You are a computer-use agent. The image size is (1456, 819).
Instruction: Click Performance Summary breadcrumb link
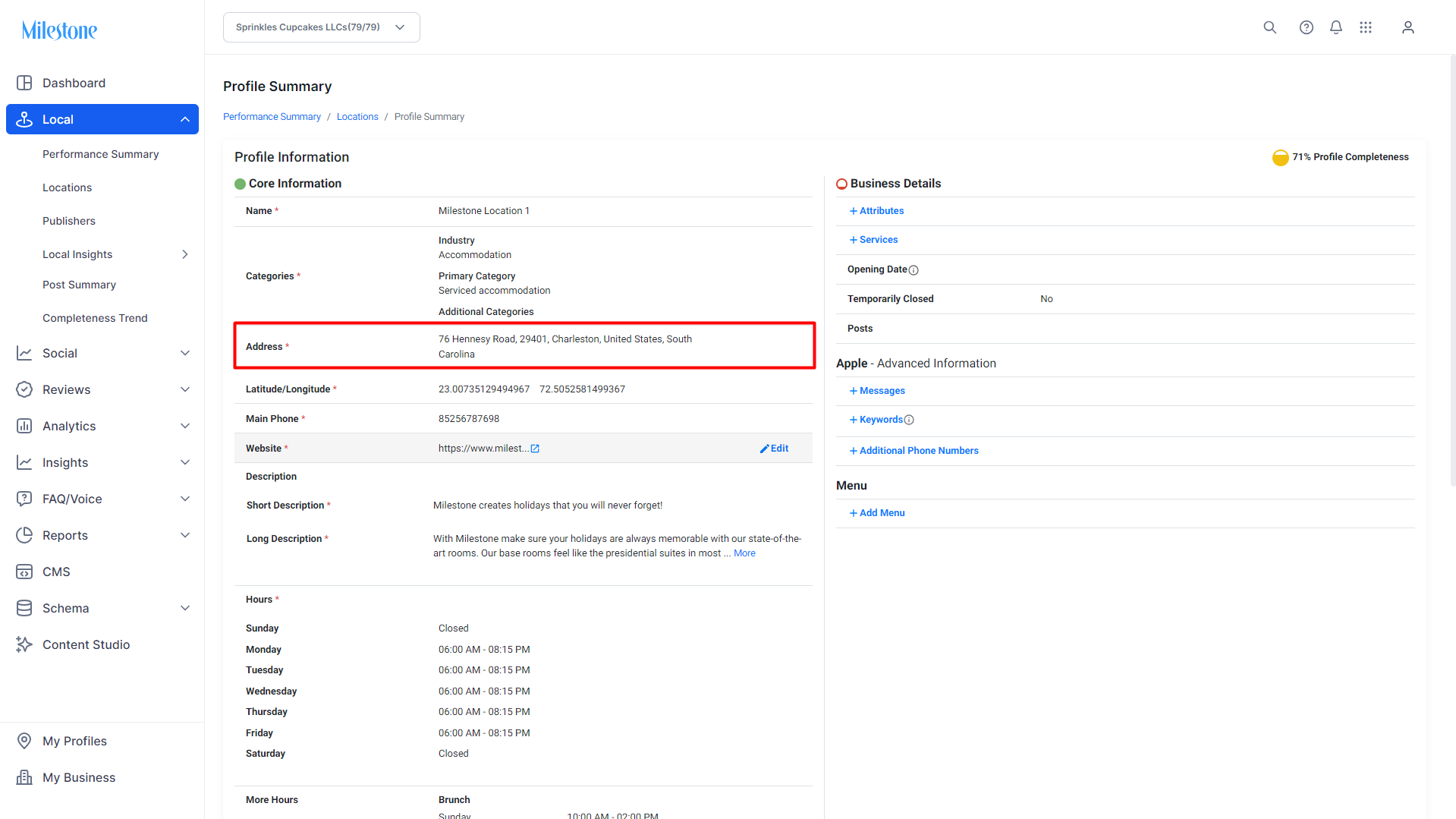pyautogui.click(x=272, y=117)
